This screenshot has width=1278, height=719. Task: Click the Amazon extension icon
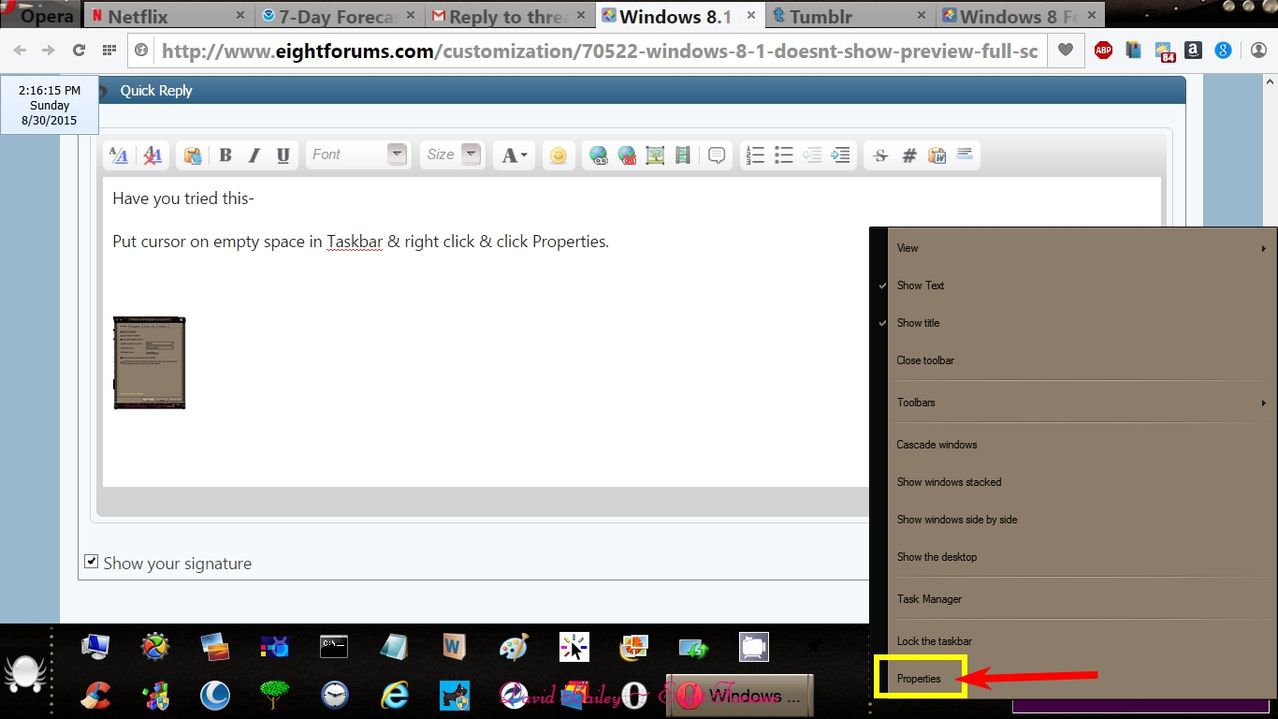coord(1193,50)
